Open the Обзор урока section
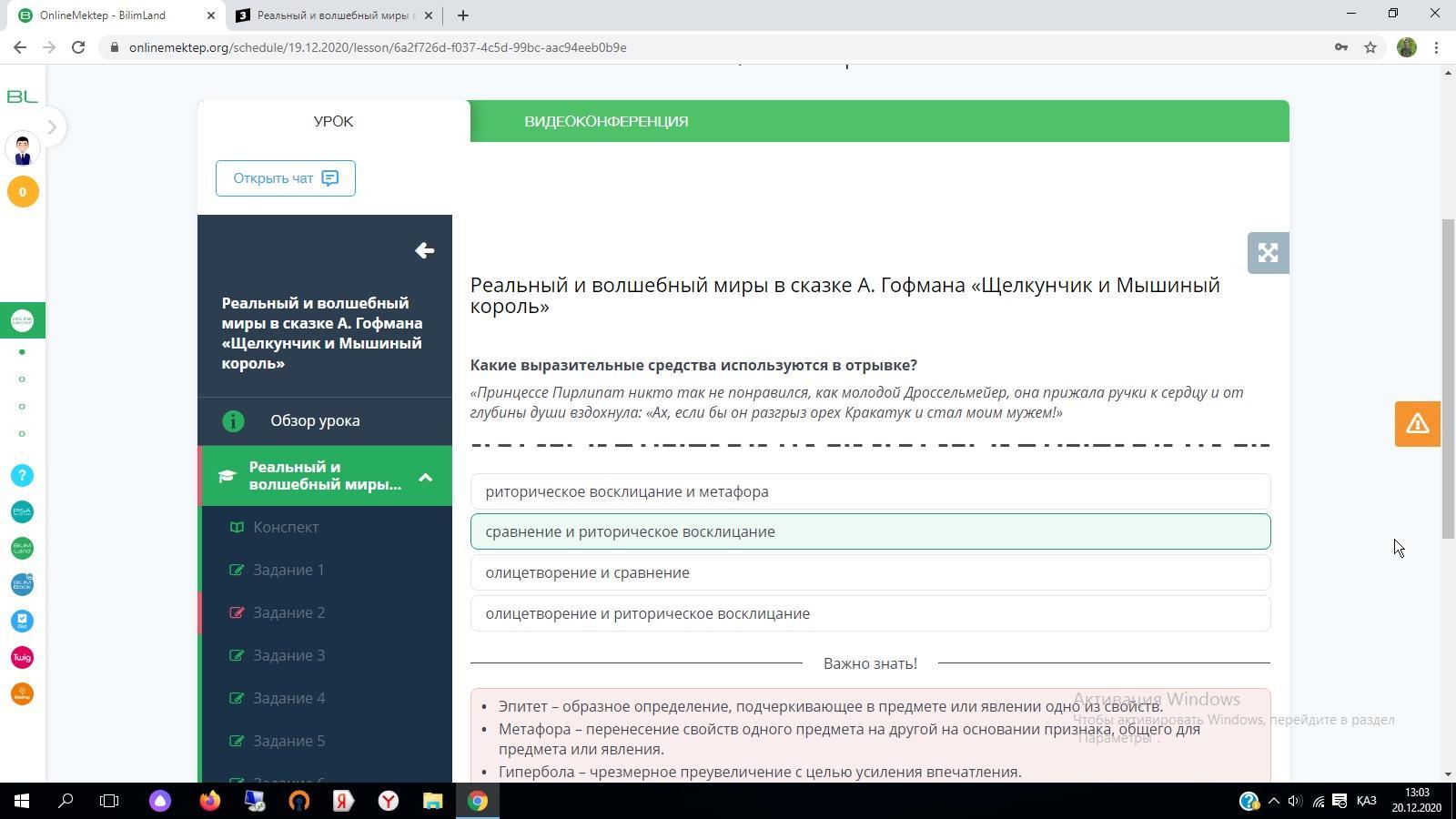This screenshot has height=819, width=1456. (x=325, y=420)
